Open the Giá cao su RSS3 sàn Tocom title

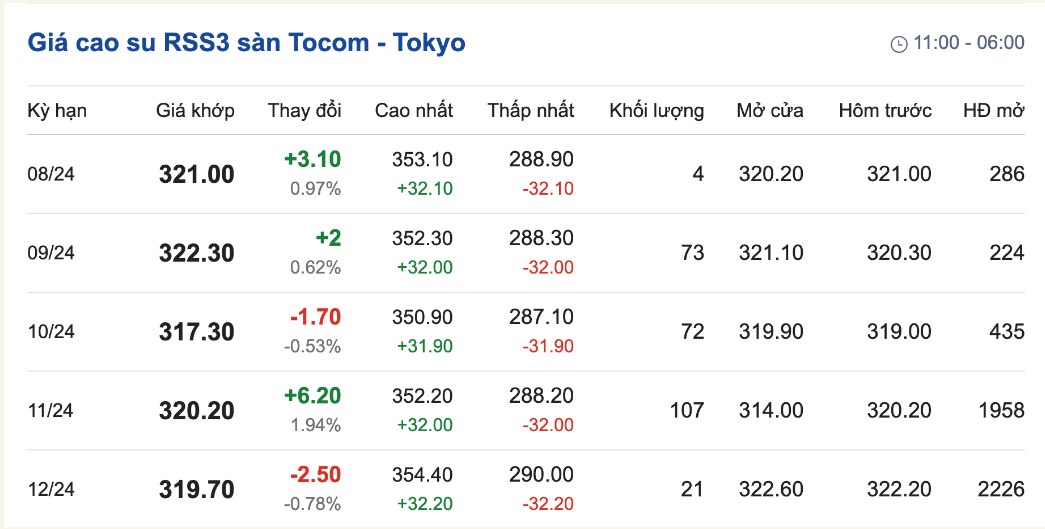point(247,43)
